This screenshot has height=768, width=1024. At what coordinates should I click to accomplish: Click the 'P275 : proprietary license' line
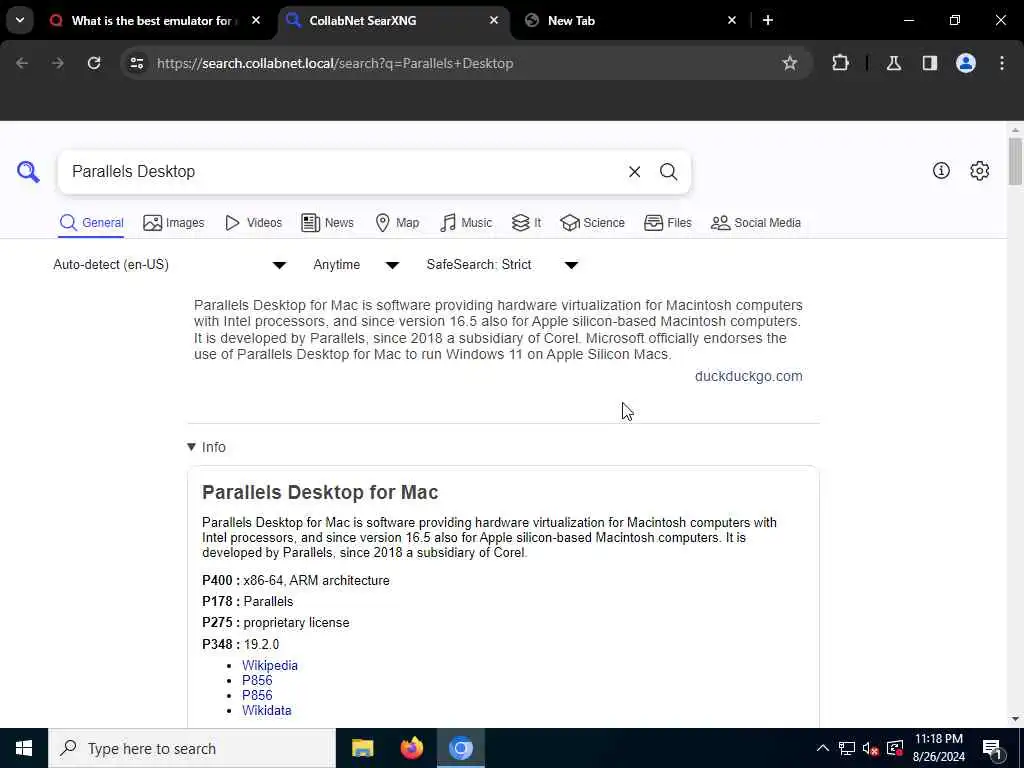pyautogui.click(x=276, y=623)
